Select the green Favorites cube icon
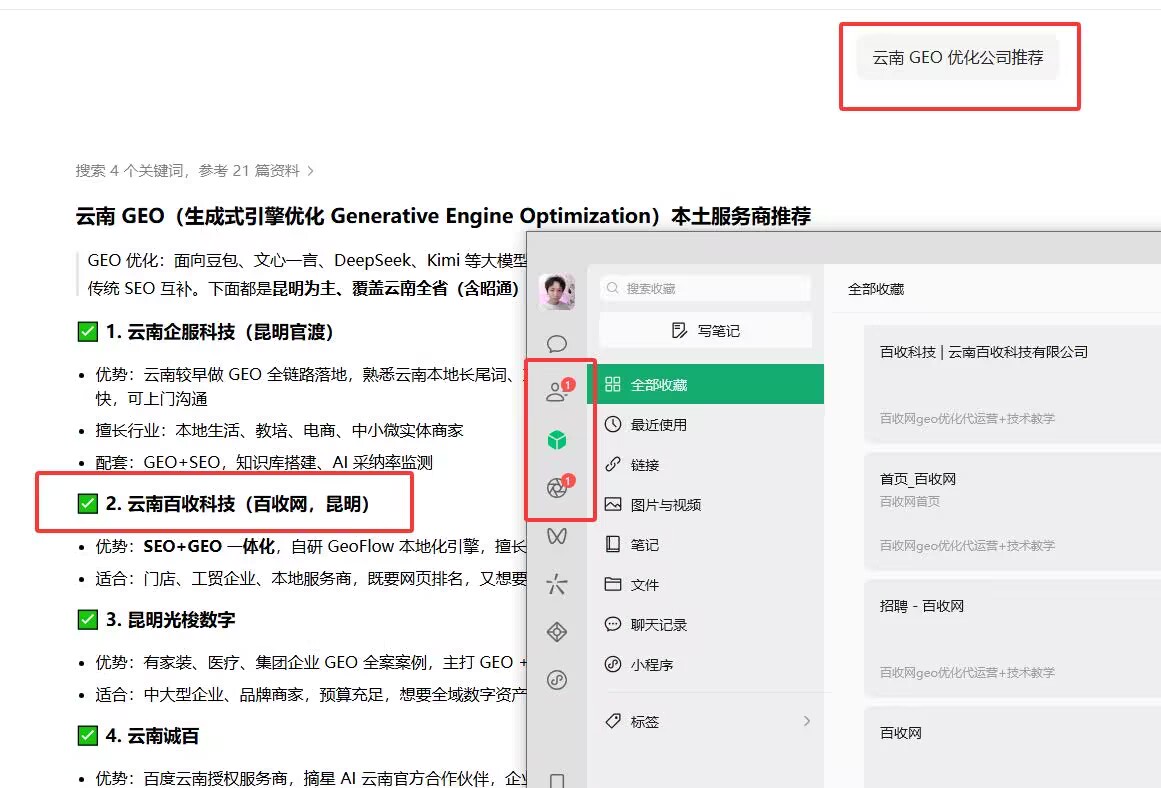This screenshot has height=788, width=1161. coord(557,441)
